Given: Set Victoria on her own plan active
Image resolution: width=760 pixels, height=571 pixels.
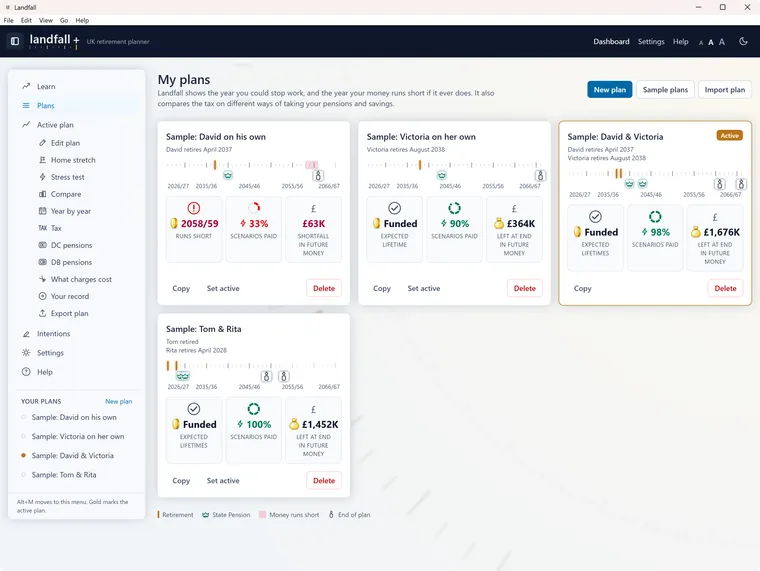Looking at the screenshot, I should 424,288.
